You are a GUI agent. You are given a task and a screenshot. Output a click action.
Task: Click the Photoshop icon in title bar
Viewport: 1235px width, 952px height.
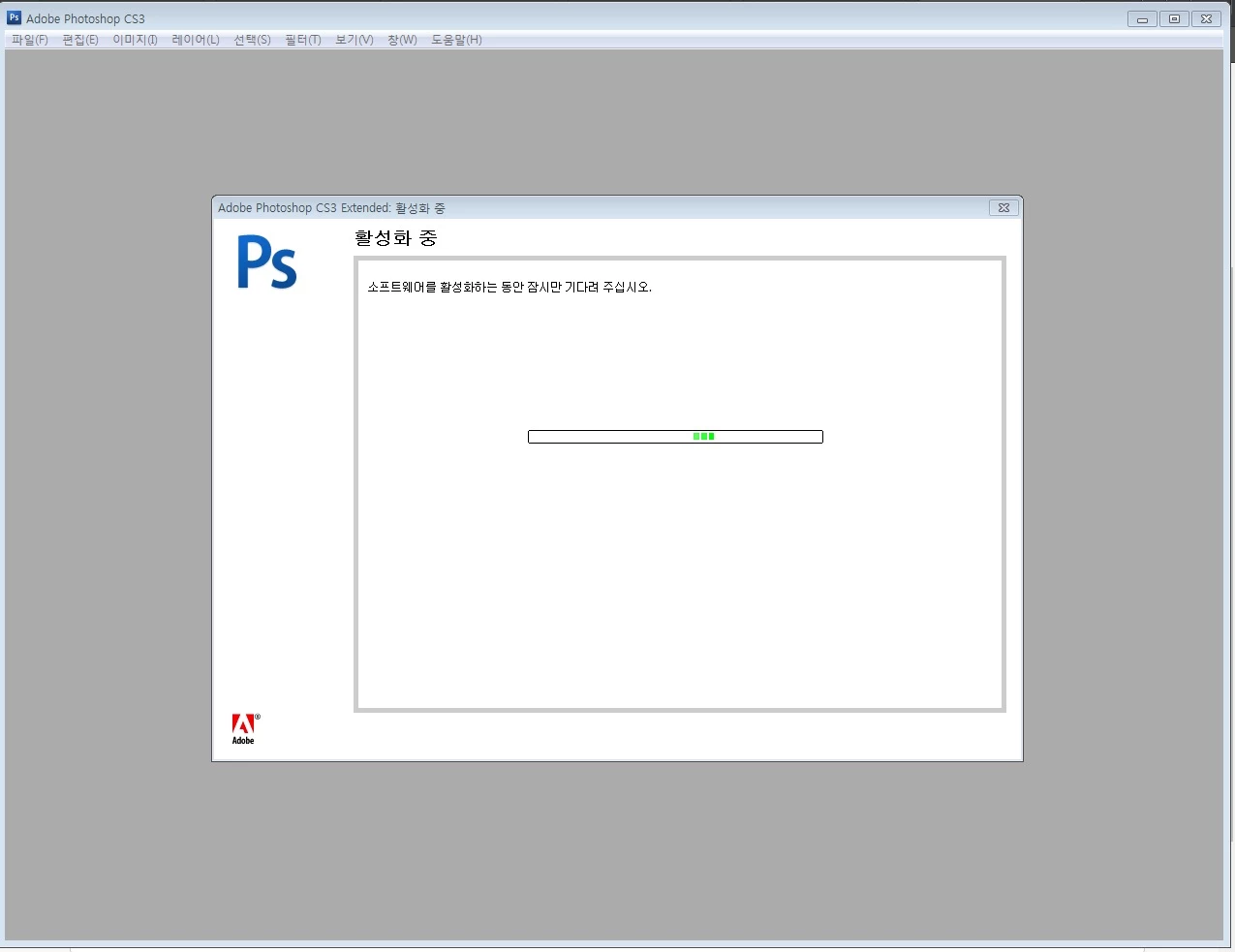14,17
